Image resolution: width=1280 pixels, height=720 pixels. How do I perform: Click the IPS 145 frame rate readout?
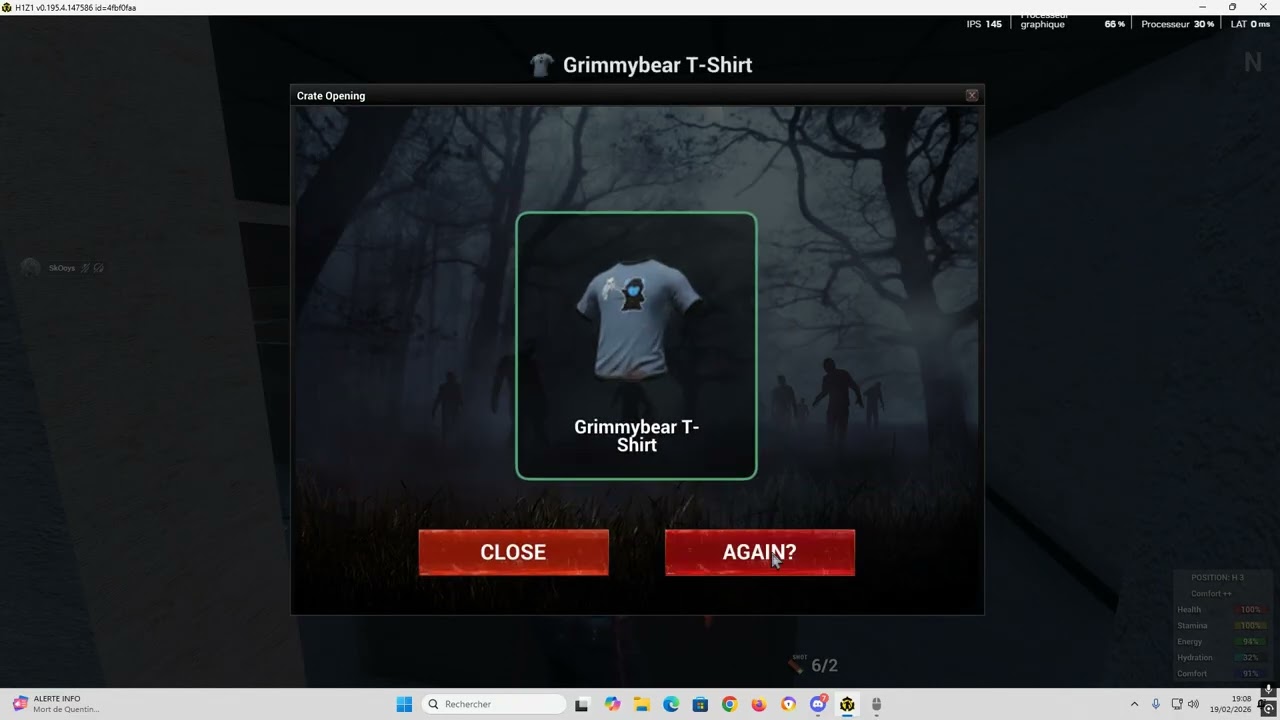[984, 24]
